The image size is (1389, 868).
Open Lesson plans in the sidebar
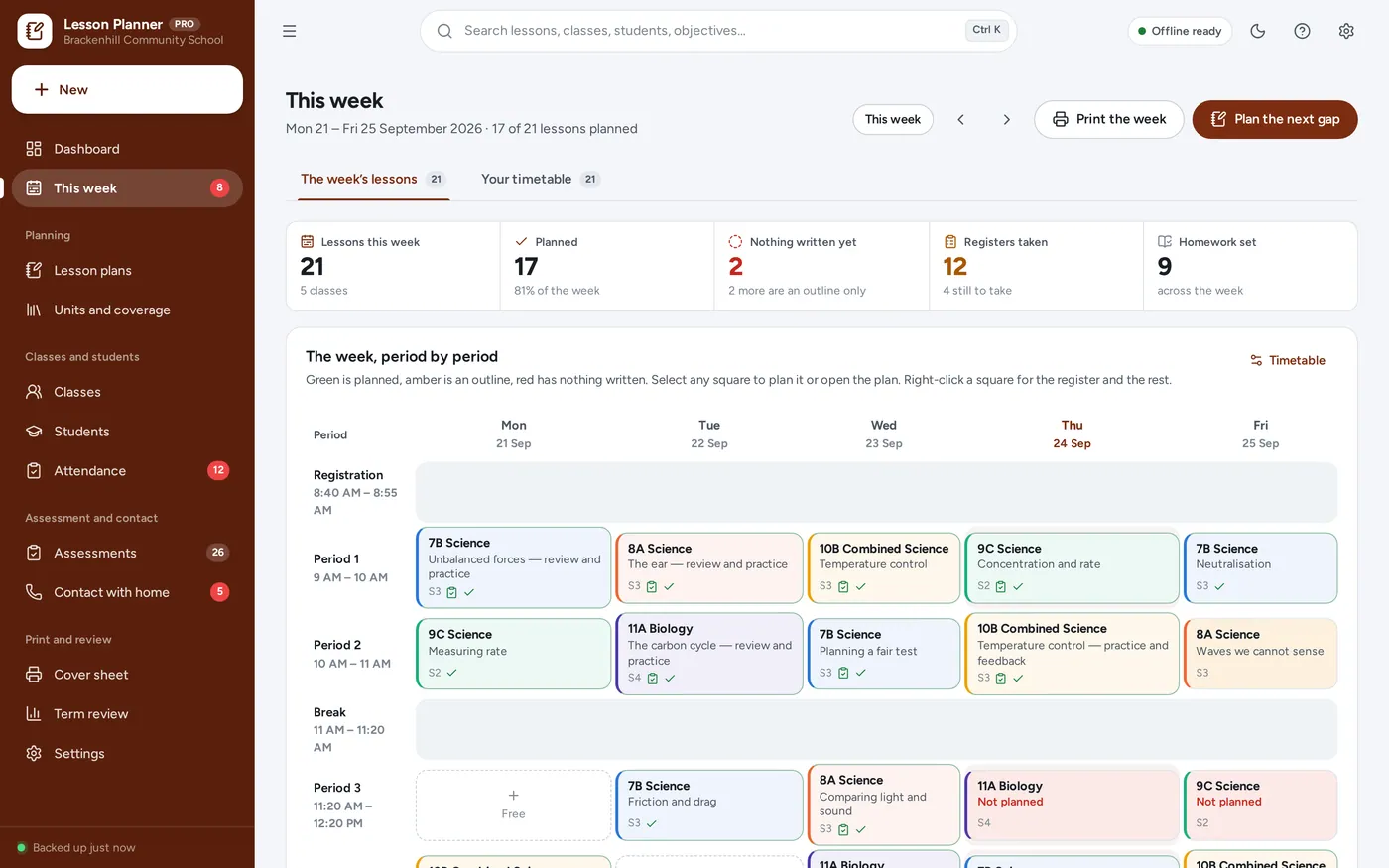(x=127, y=270)
